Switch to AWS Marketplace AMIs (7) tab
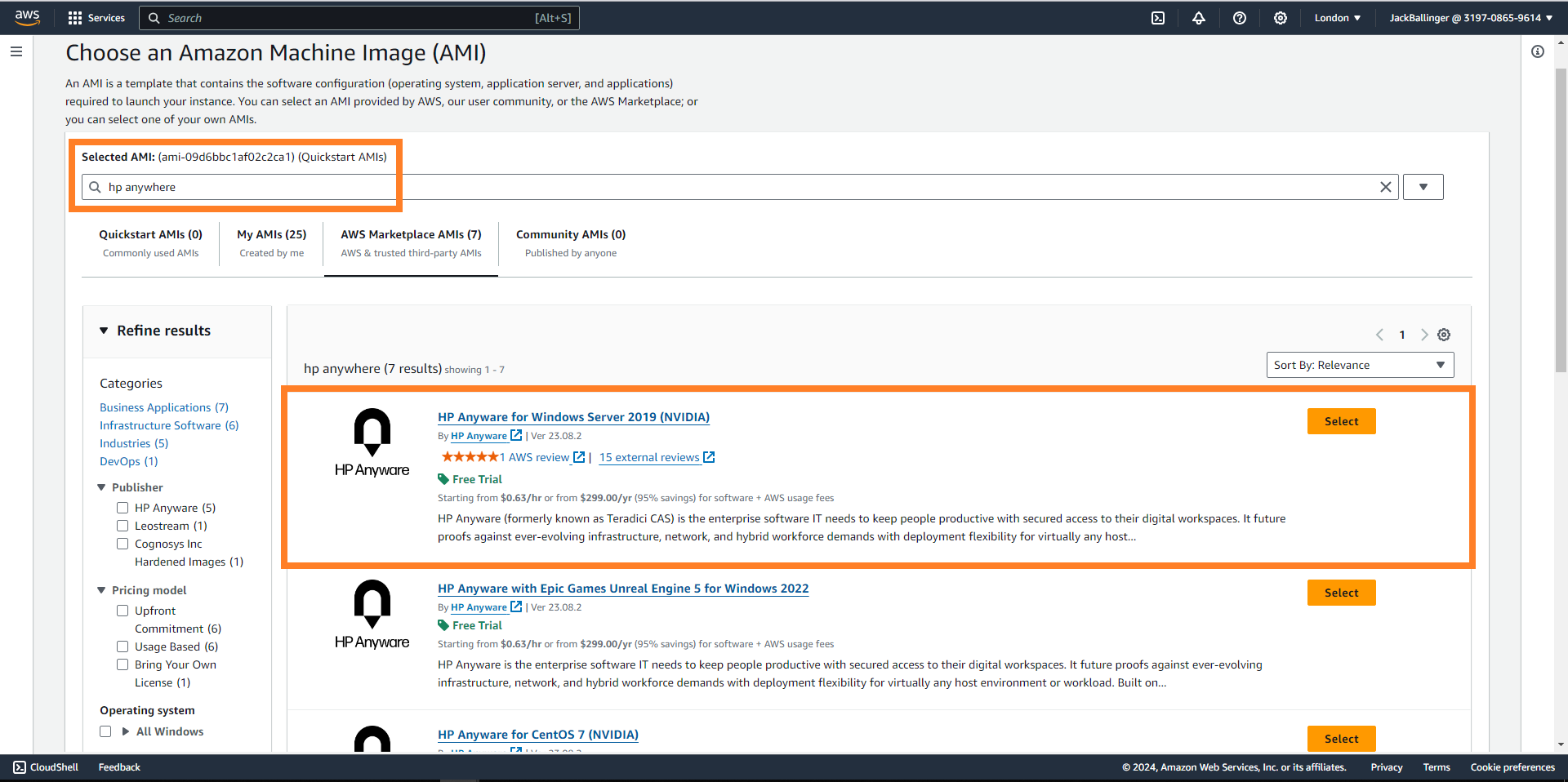 pos(411,243)
